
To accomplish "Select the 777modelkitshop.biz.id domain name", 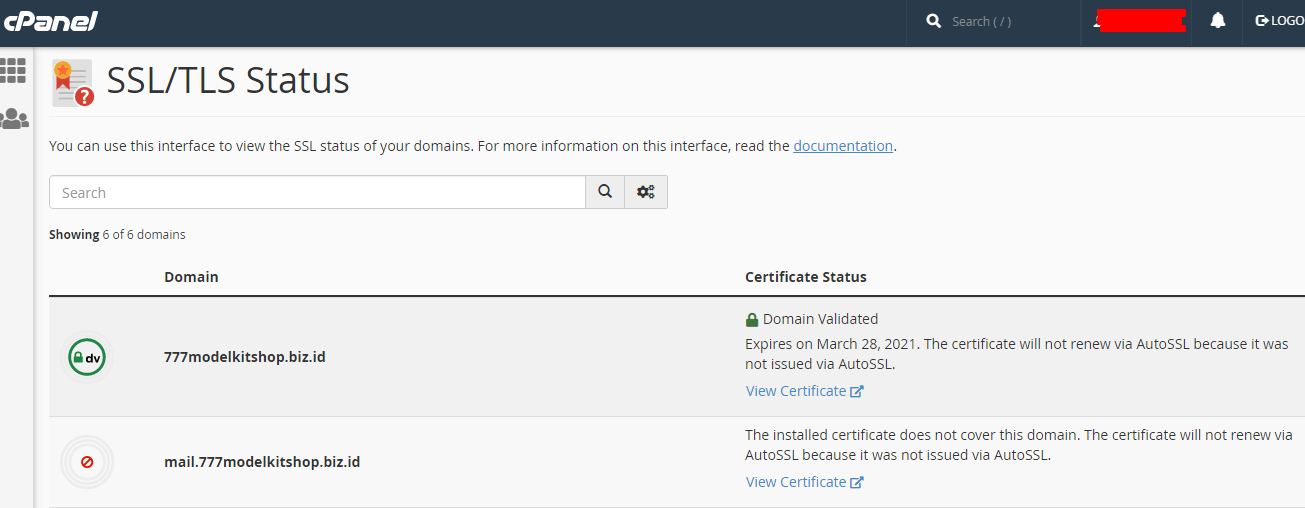I will pos(244,357).
